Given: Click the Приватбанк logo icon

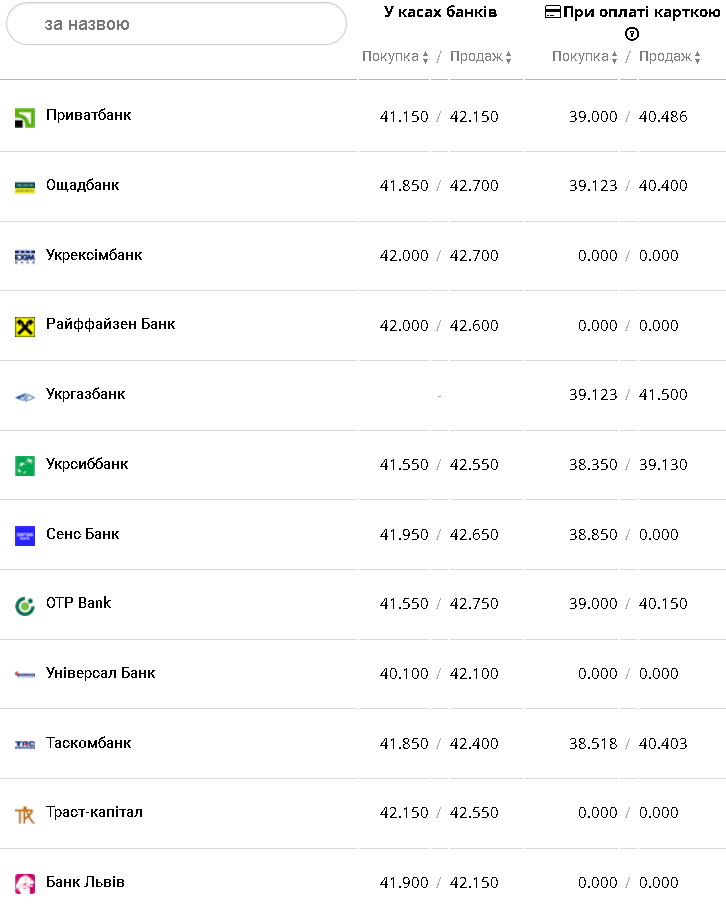Looking at the screenshot, I should click(x=25, y=118).
